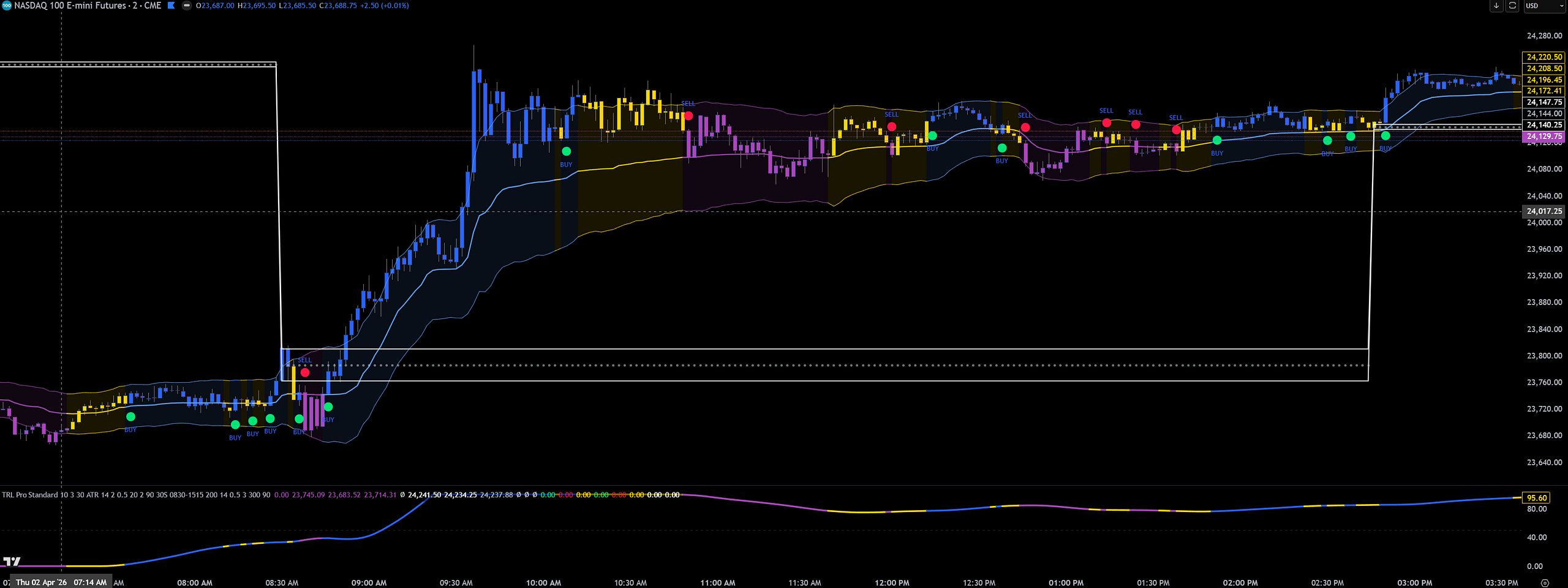Click the 08:00 AM time axis label
This screenshot has height=588, width=1568.
(x=195, y=583)
